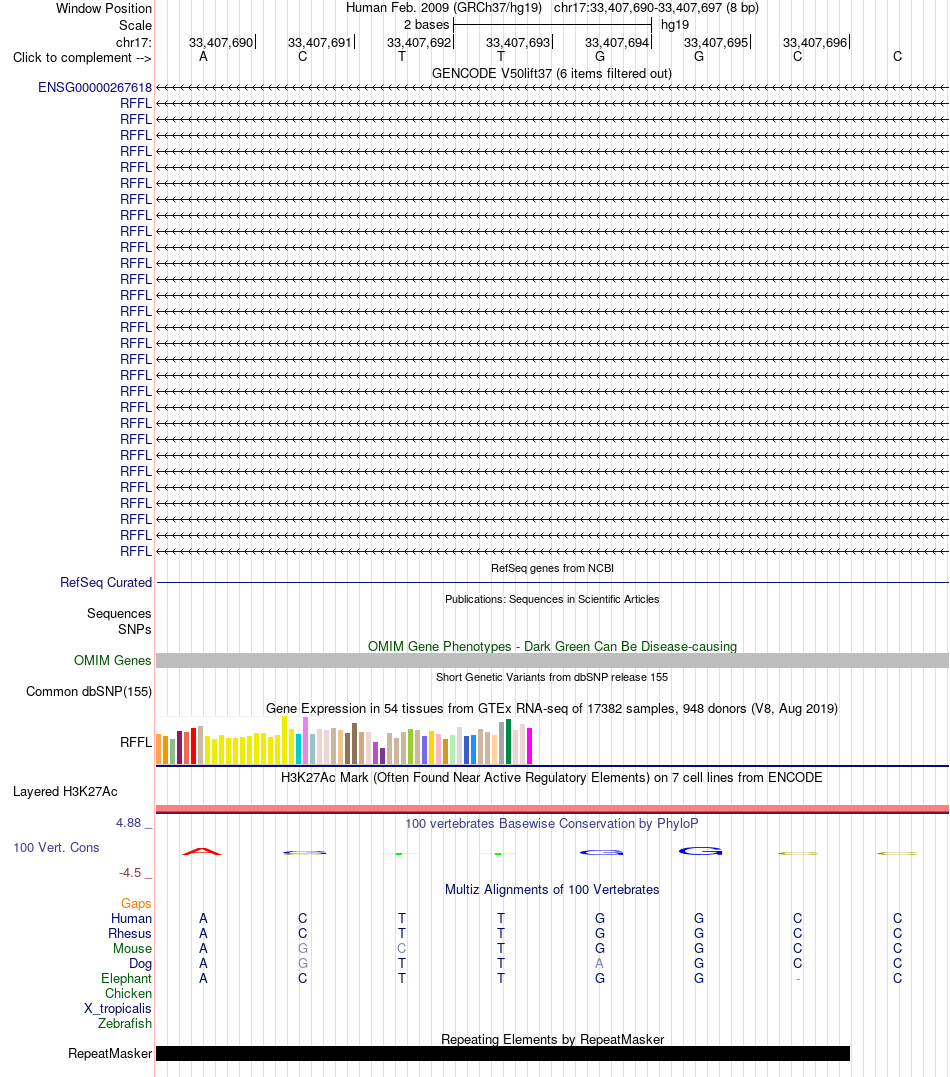
Task: Click the Layered H3K27Ac label
Action: tap(65, 791)
